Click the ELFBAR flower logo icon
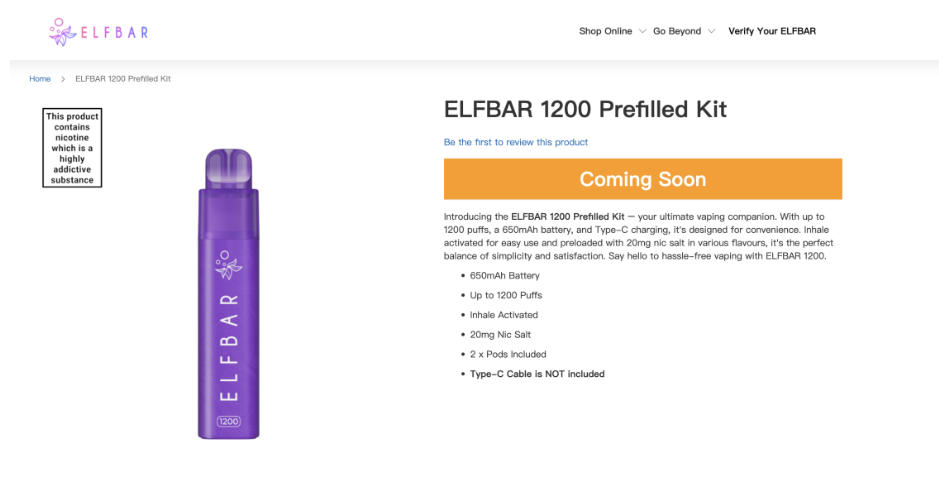This screenshot has height=484, width=939. 62,32
